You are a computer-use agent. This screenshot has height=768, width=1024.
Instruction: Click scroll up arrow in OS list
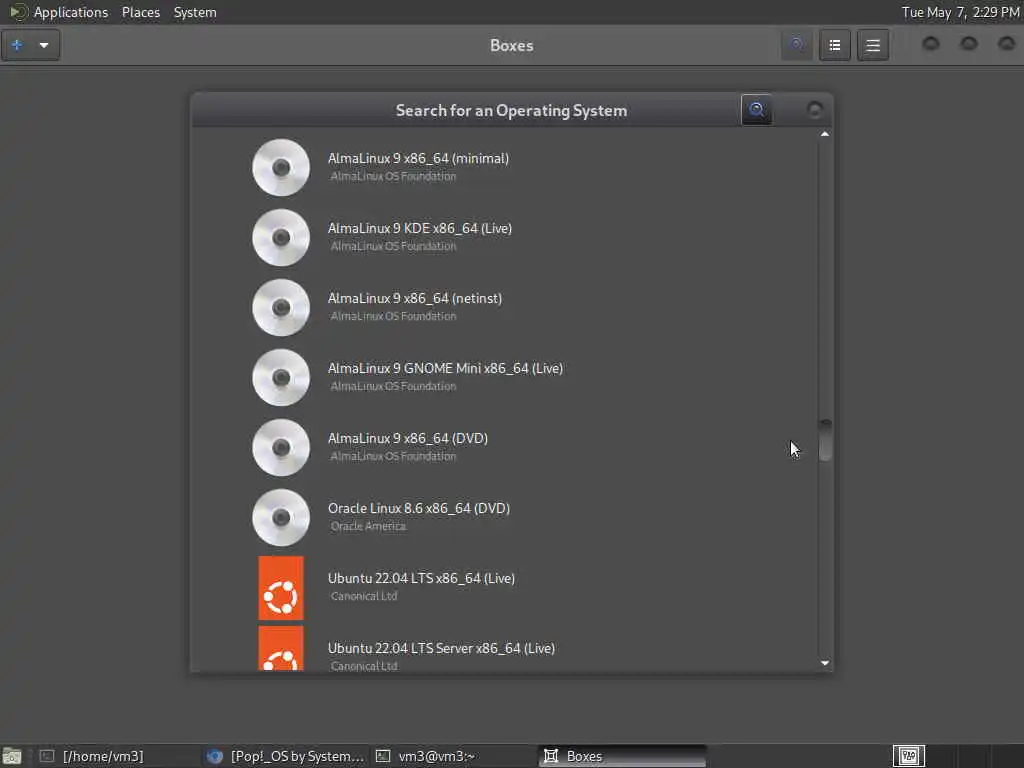click(x=825, y=134)
